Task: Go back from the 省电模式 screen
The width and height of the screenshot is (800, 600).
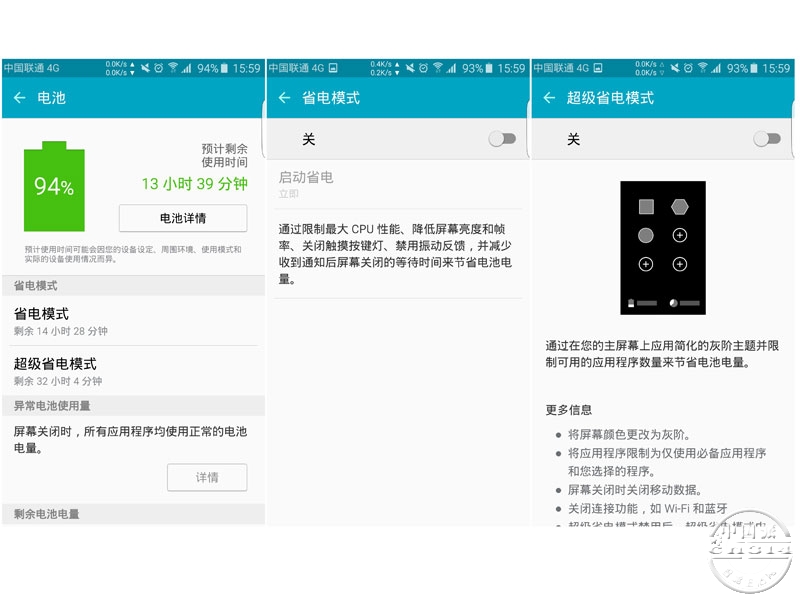Action: coord(284,97)
